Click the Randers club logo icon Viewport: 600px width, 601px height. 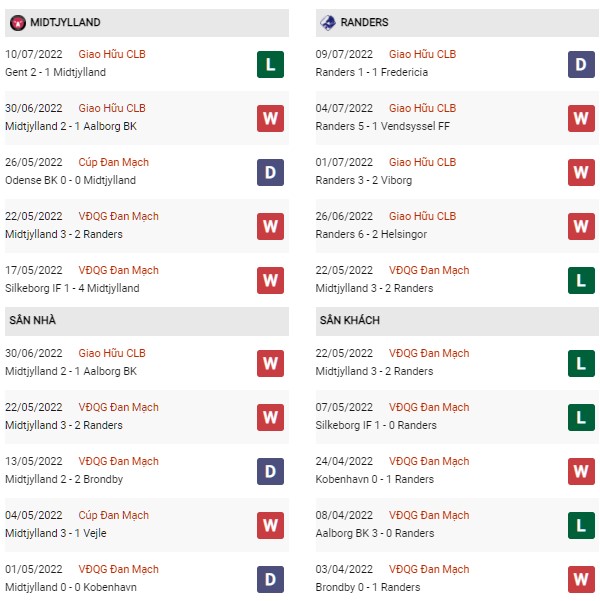[327, 23]
